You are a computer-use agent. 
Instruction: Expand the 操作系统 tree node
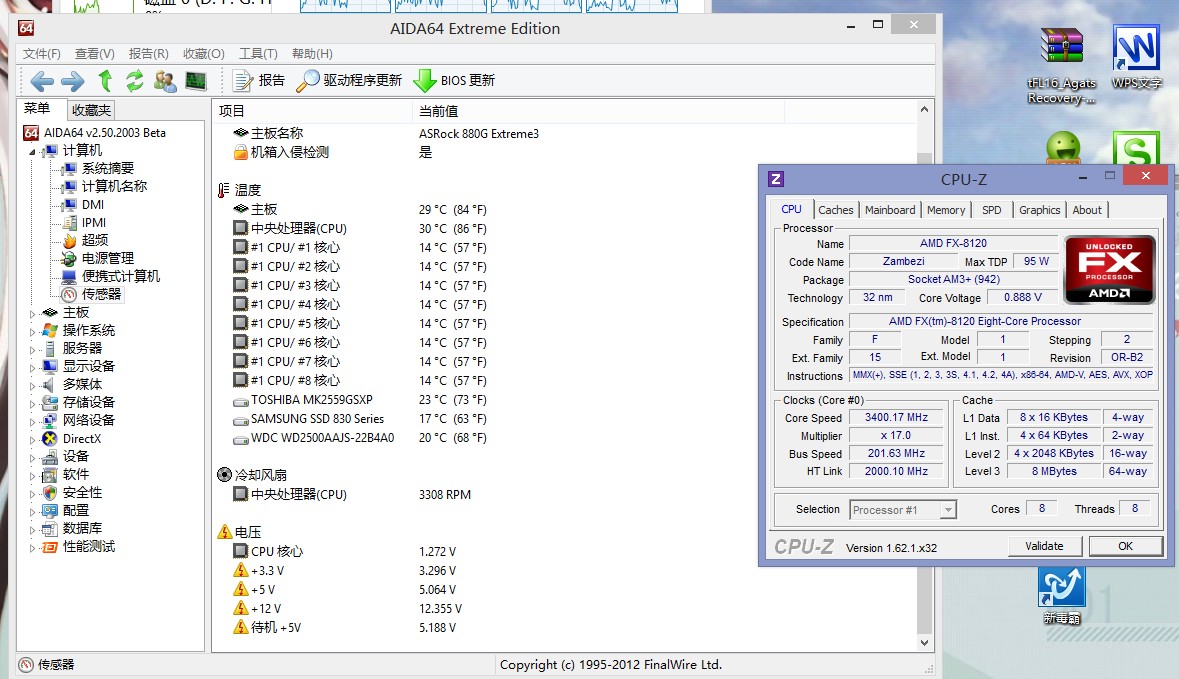(32, 331)
